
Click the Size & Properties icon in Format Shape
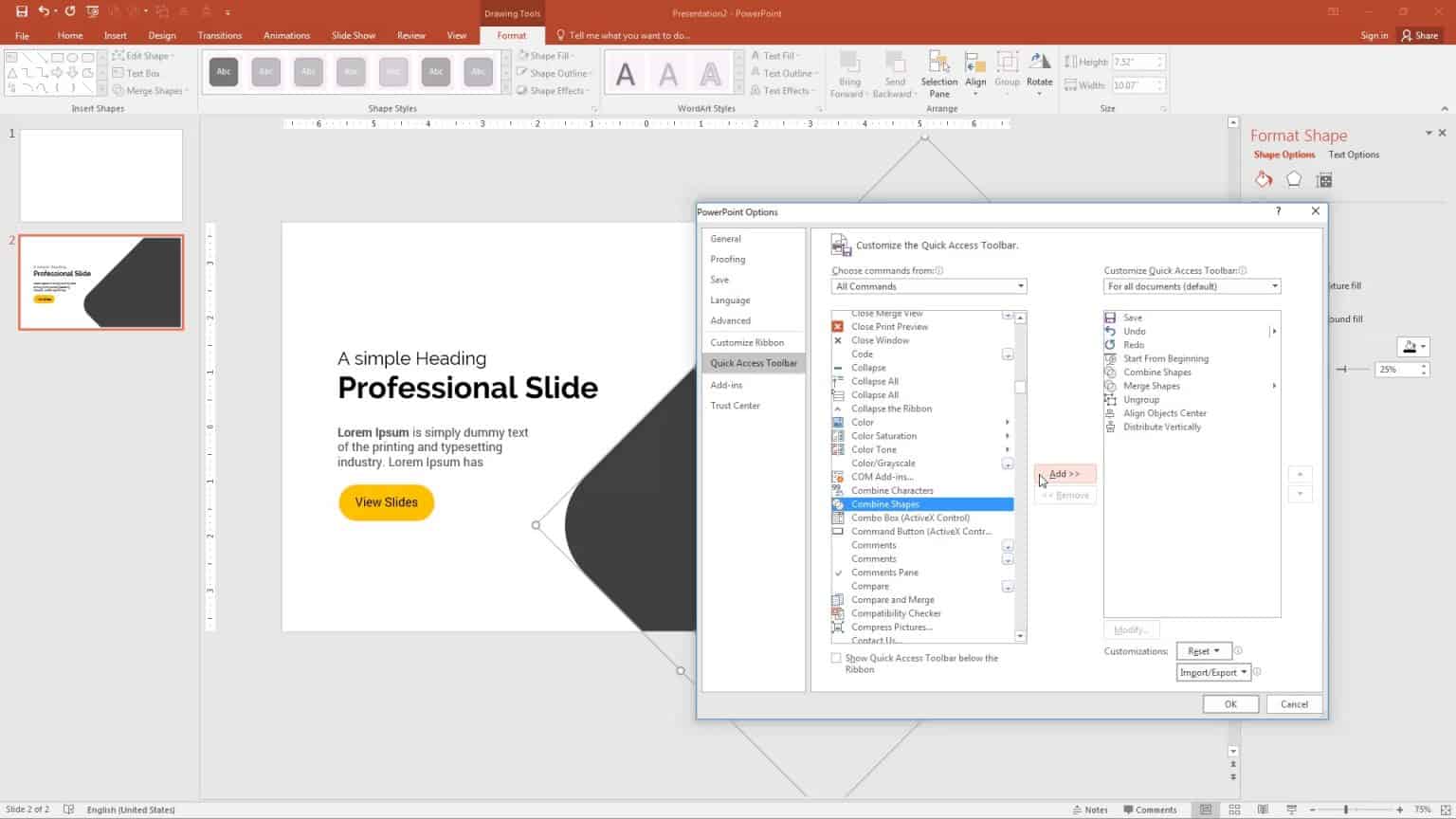click(1324, 179)
